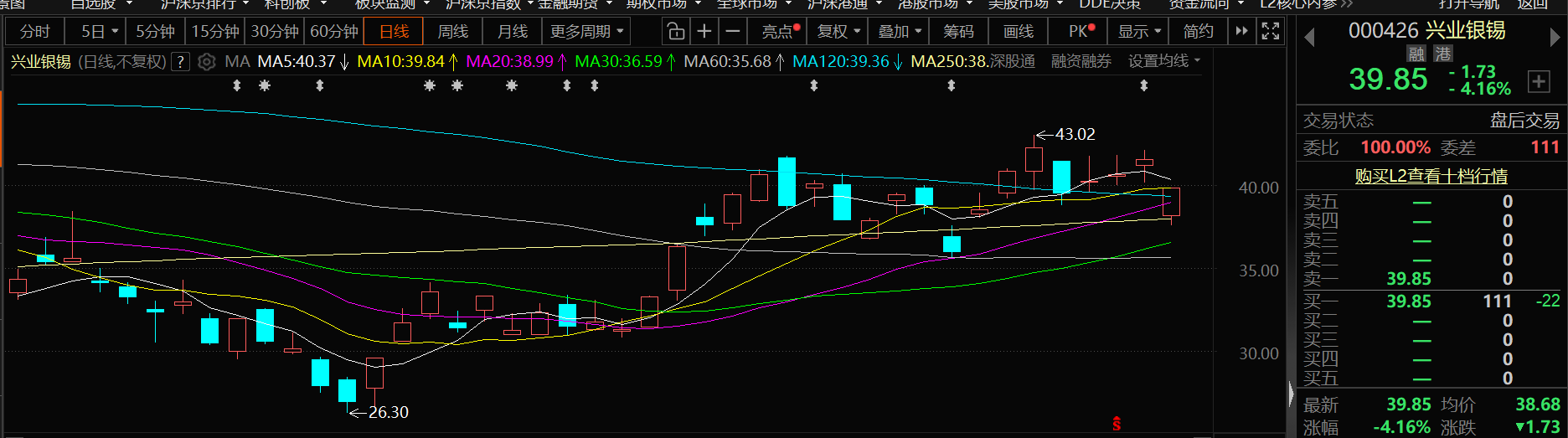Select the 15分钟 period tab
This screenshot has width=1568, height=438.
(215, 32)
